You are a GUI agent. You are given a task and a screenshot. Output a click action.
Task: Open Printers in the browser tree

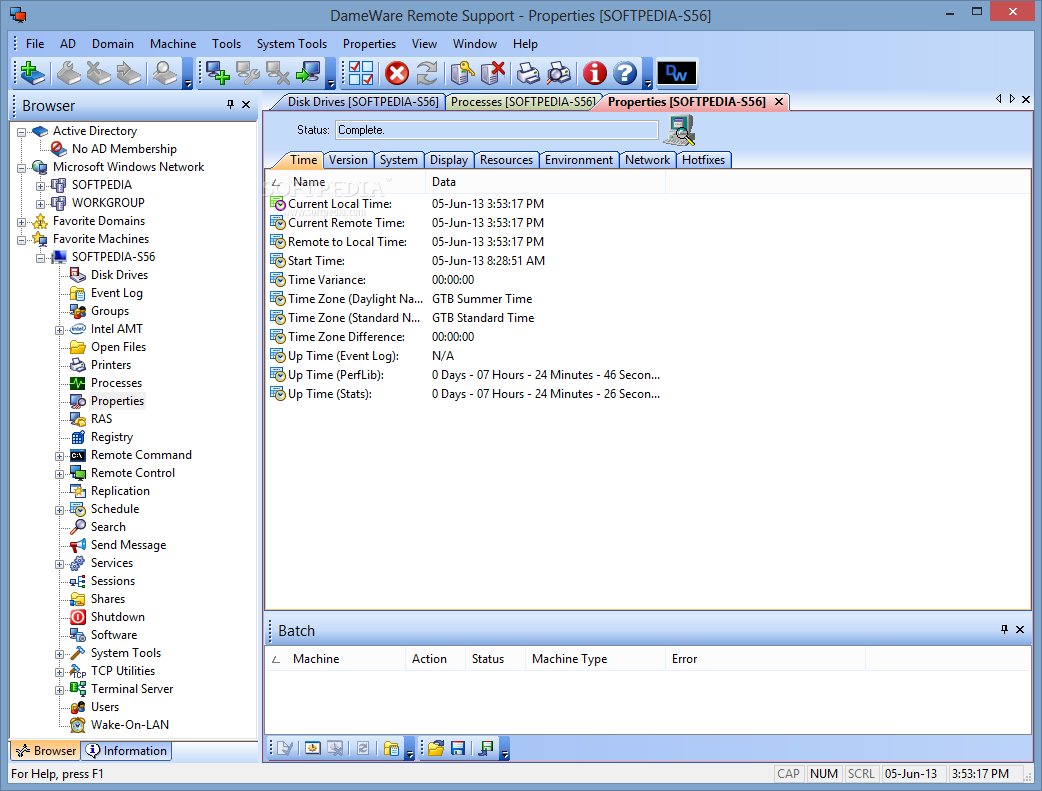pyautogui.click(x=111, y=365)
